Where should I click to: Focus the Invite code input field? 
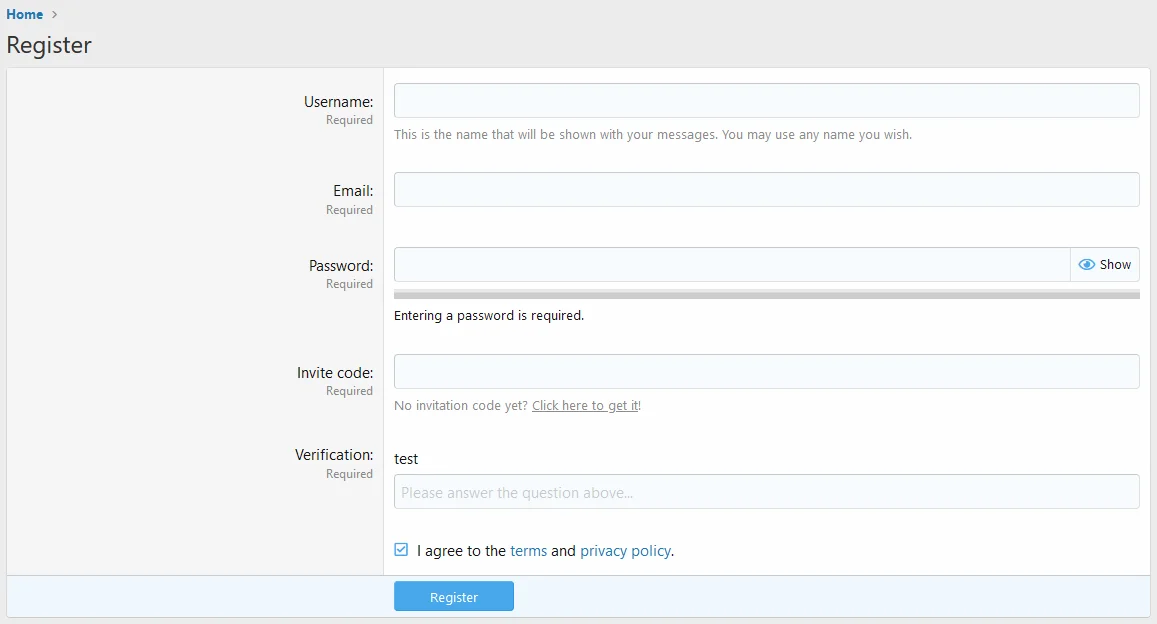766,372
